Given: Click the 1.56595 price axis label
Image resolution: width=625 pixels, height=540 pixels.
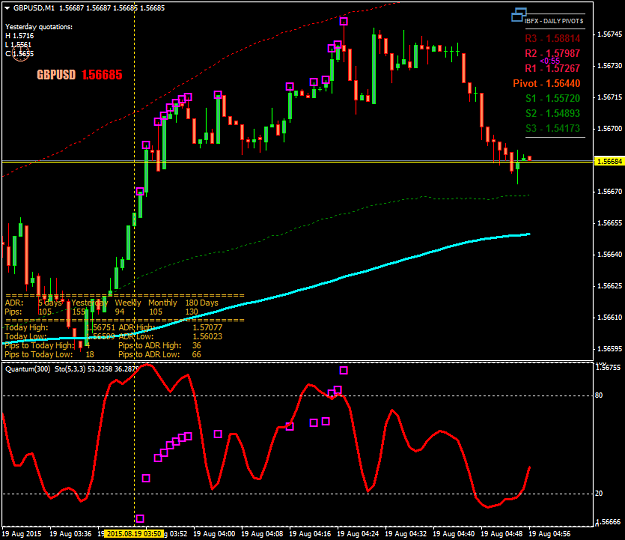Looking at the screenshot, I should tap(609, 349).
